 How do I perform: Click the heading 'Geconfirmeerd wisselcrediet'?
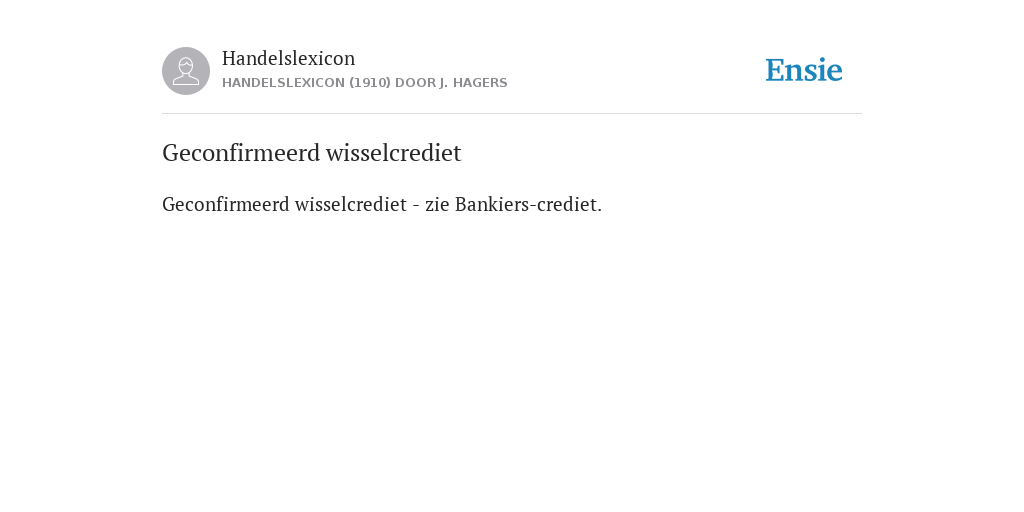coord(312,153)
